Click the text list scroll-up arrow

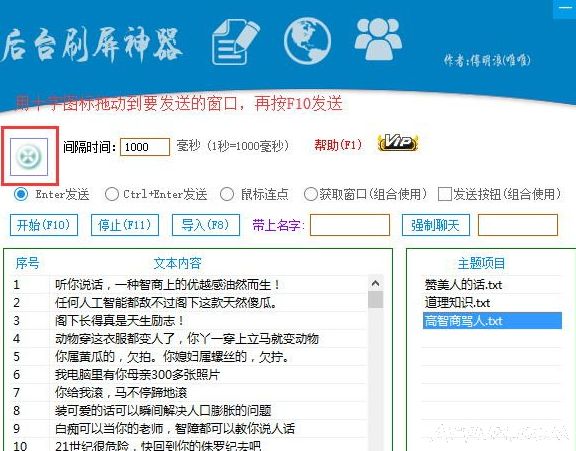(x=375, y=283)
